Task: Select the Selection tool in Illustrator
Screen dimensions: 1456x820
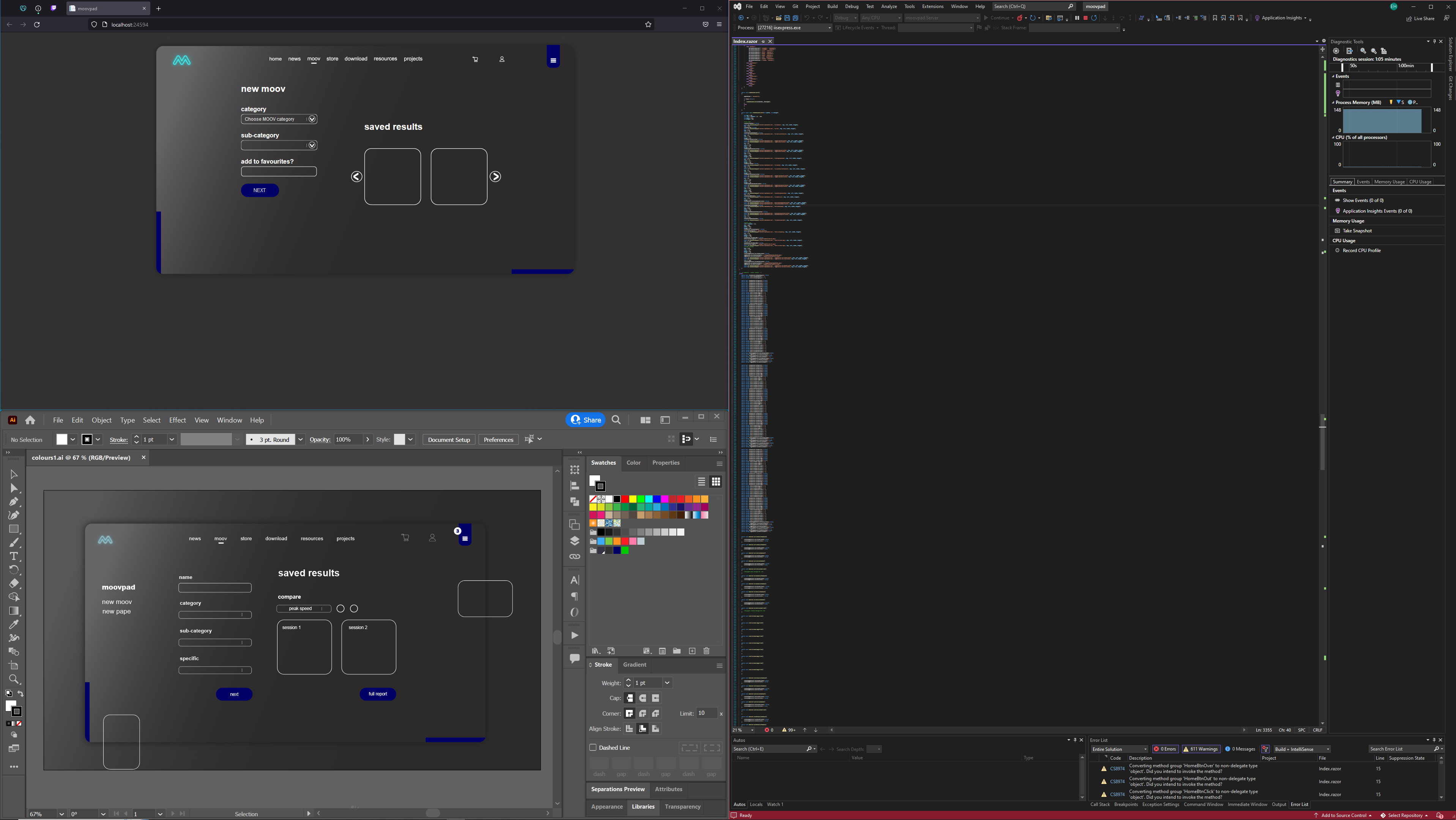Action: tap(14, 475)
